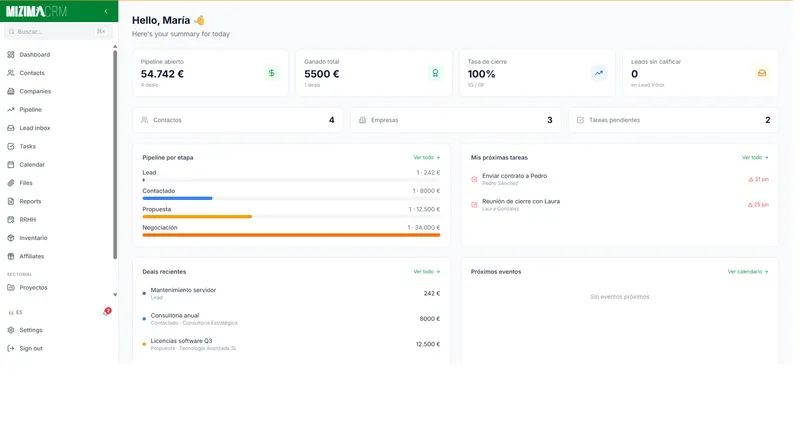The height and width of the screenshot is (430, 800).
Task: Check off the Enviar contrato a Pedro task
Action: pyautogui.click(x=474, y=179)
